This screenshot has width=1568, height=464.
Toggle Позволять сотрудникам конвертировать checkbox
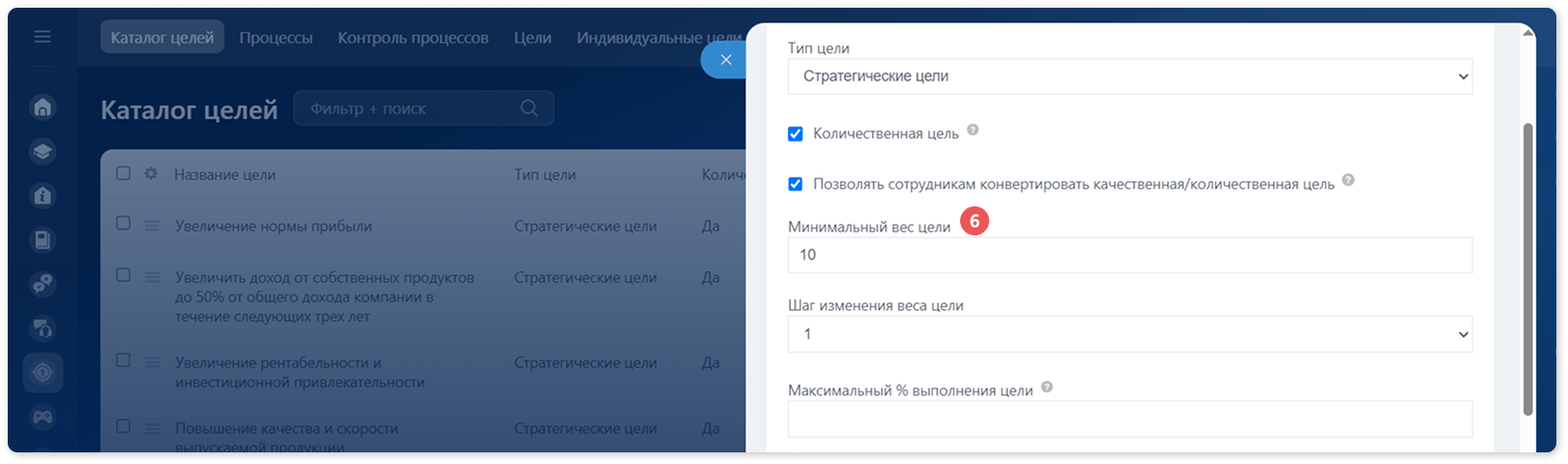796,184
